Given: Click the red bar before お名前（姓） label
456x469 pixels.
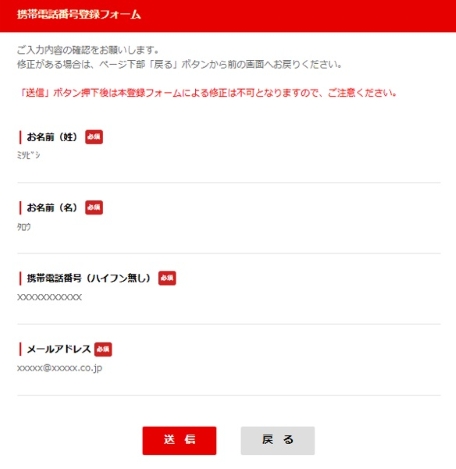Looking at the screenshot, I should [x=20, y=137].
